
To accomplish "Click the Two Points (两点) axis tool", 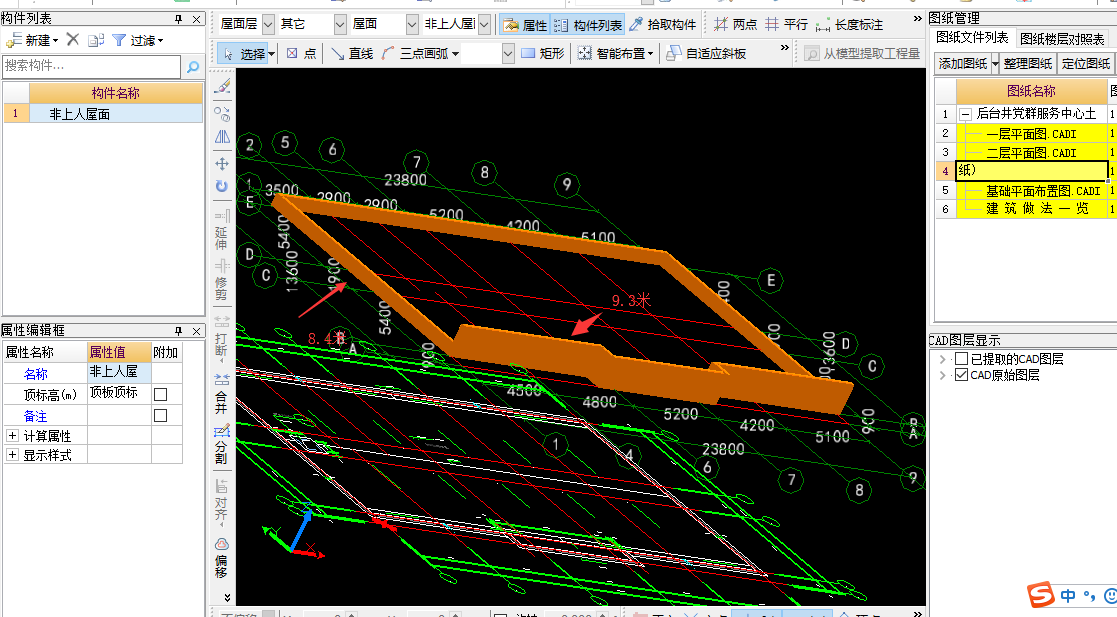I will click(x=736, y=25).
